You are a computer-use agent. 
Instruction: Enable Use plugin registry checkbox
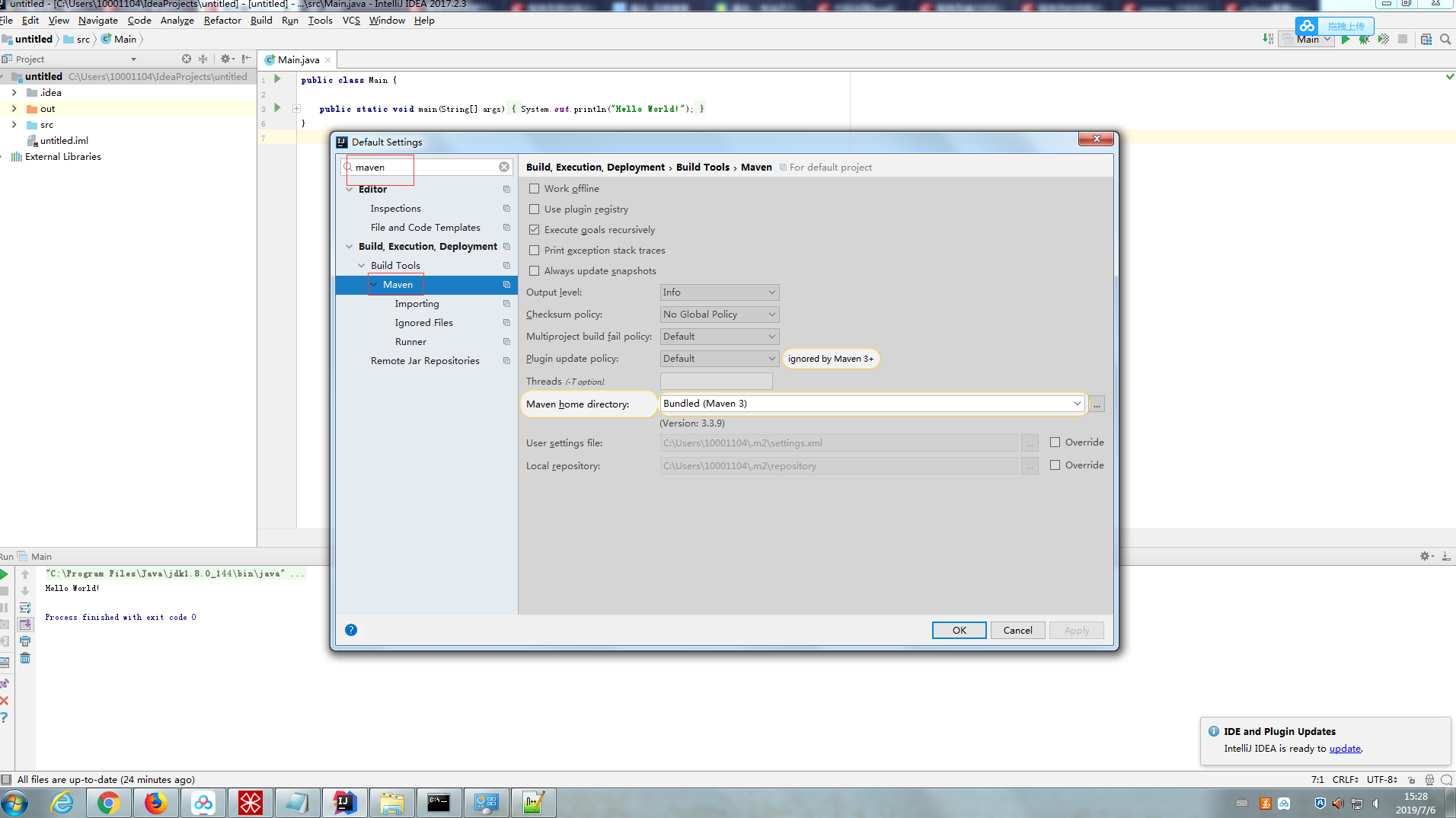pyautogui.click(x=535, y=209)
